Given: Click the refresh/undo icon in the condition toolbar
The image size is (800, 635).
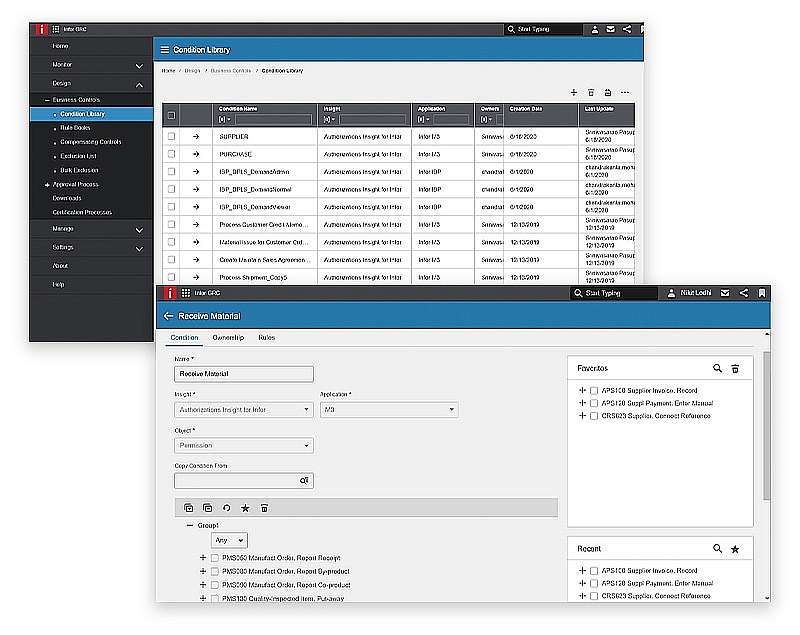Looking at the screenshot, I should point(227,508).
